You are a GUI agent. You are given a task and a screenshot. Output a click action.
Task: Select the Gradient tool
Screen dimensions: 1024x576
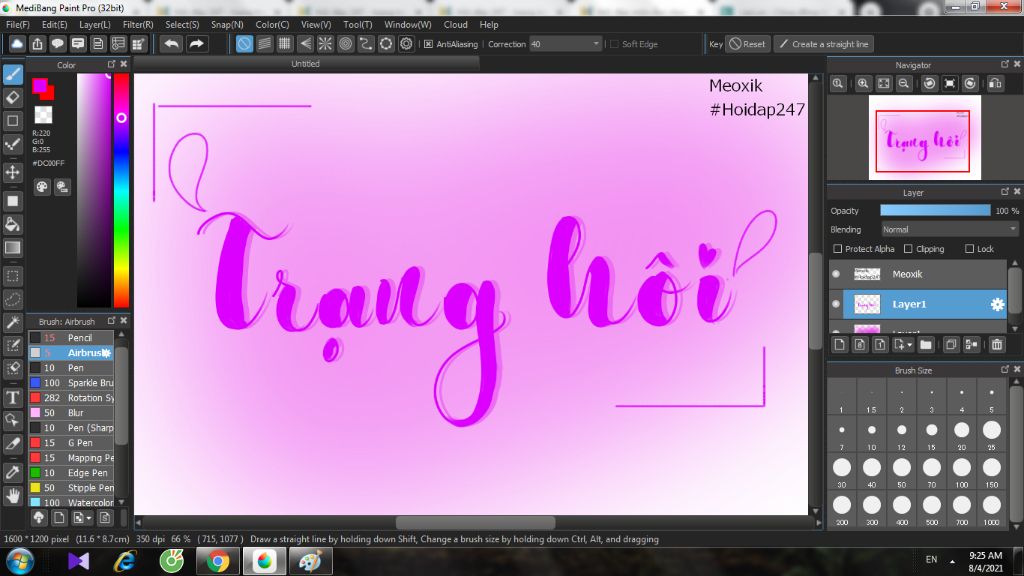(x=12, y=248)
